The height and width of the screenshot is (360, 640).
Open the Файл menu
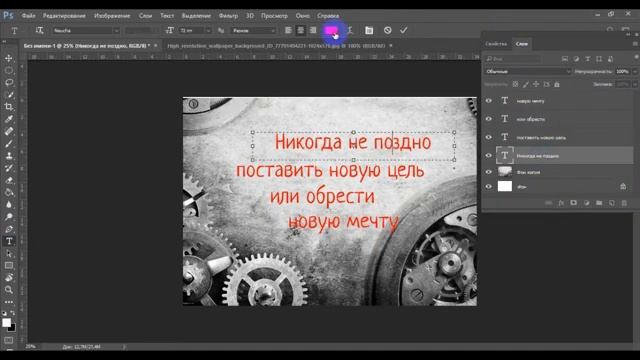[x=29, y=16]
